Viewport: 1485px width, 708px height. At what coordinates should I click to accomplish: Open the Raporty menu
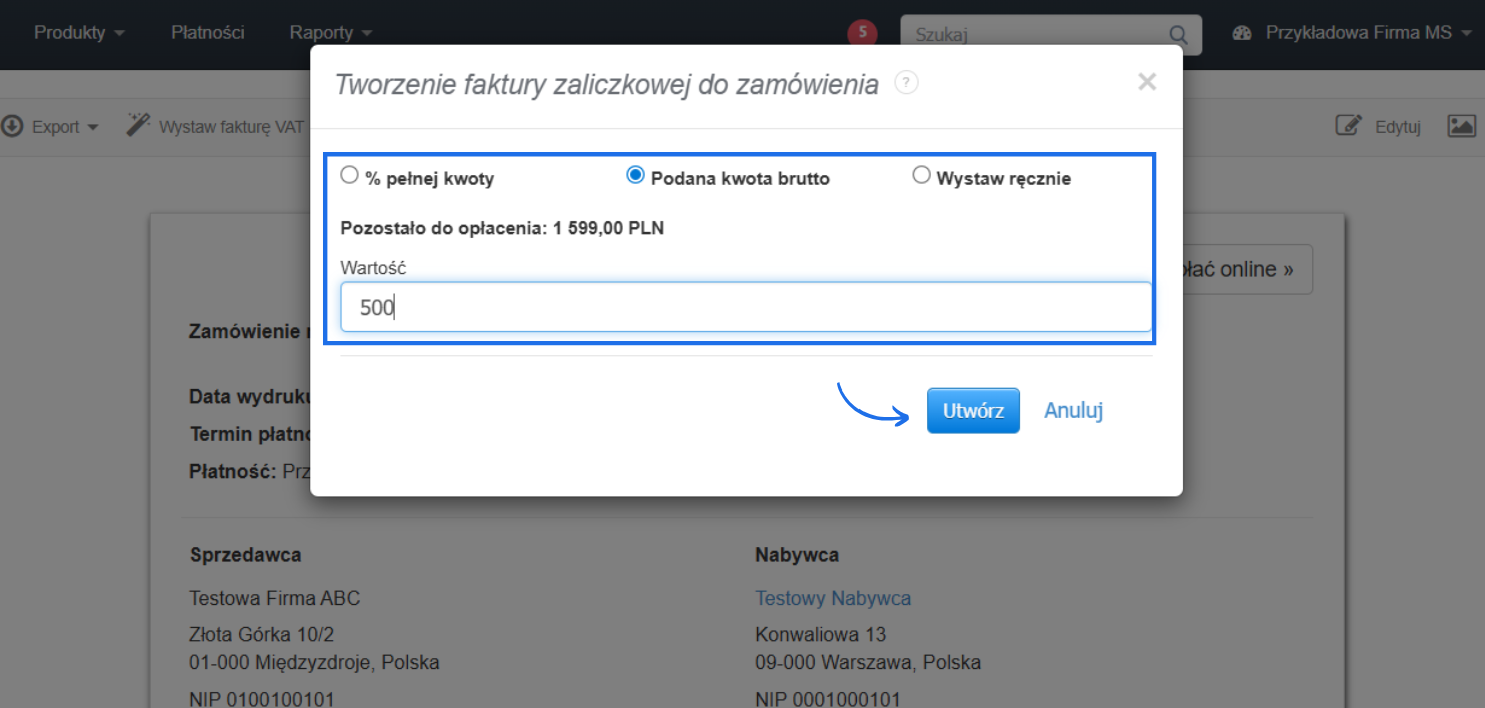click(x=330, y=32)
